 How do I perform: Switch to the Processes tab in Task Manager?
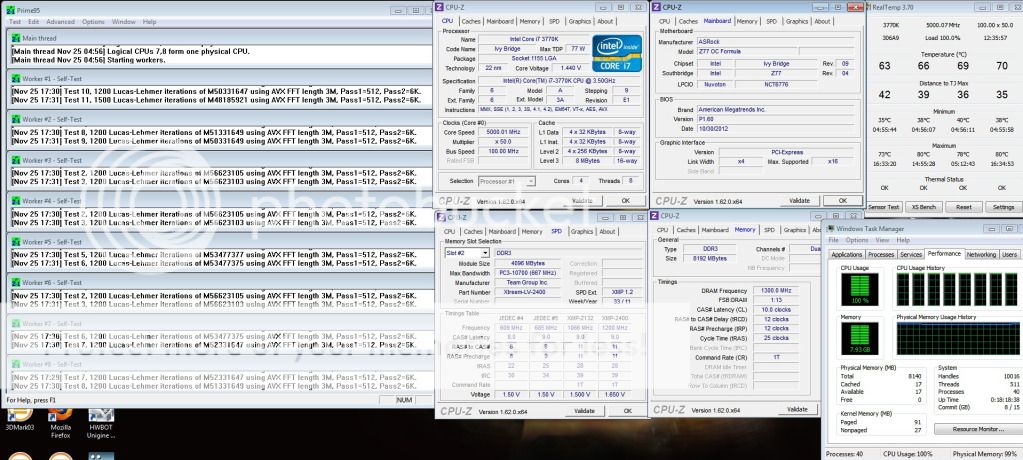pyautogui.click(x=881, y=254)
